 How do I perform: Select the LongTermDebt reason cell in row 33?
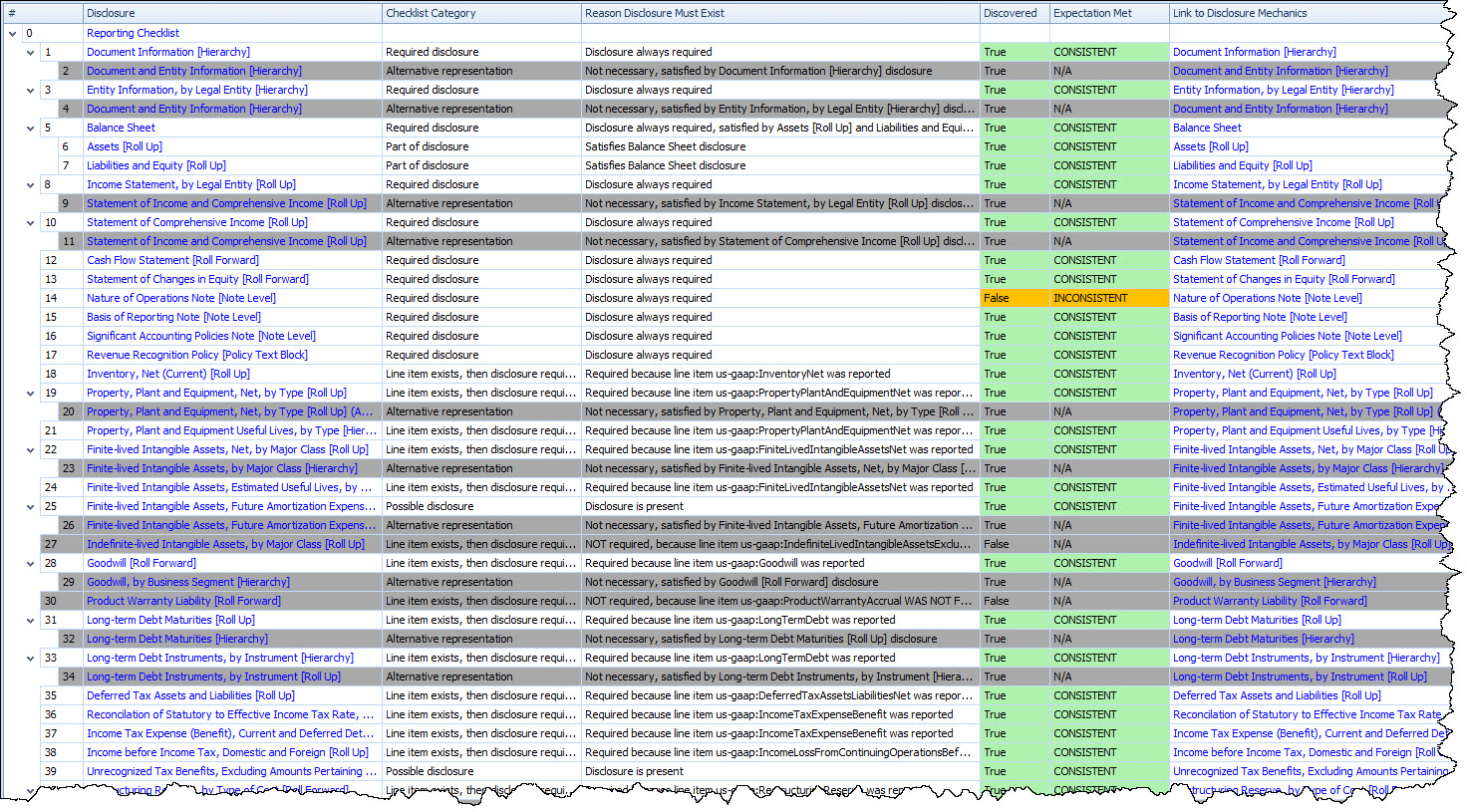(780, 658)
